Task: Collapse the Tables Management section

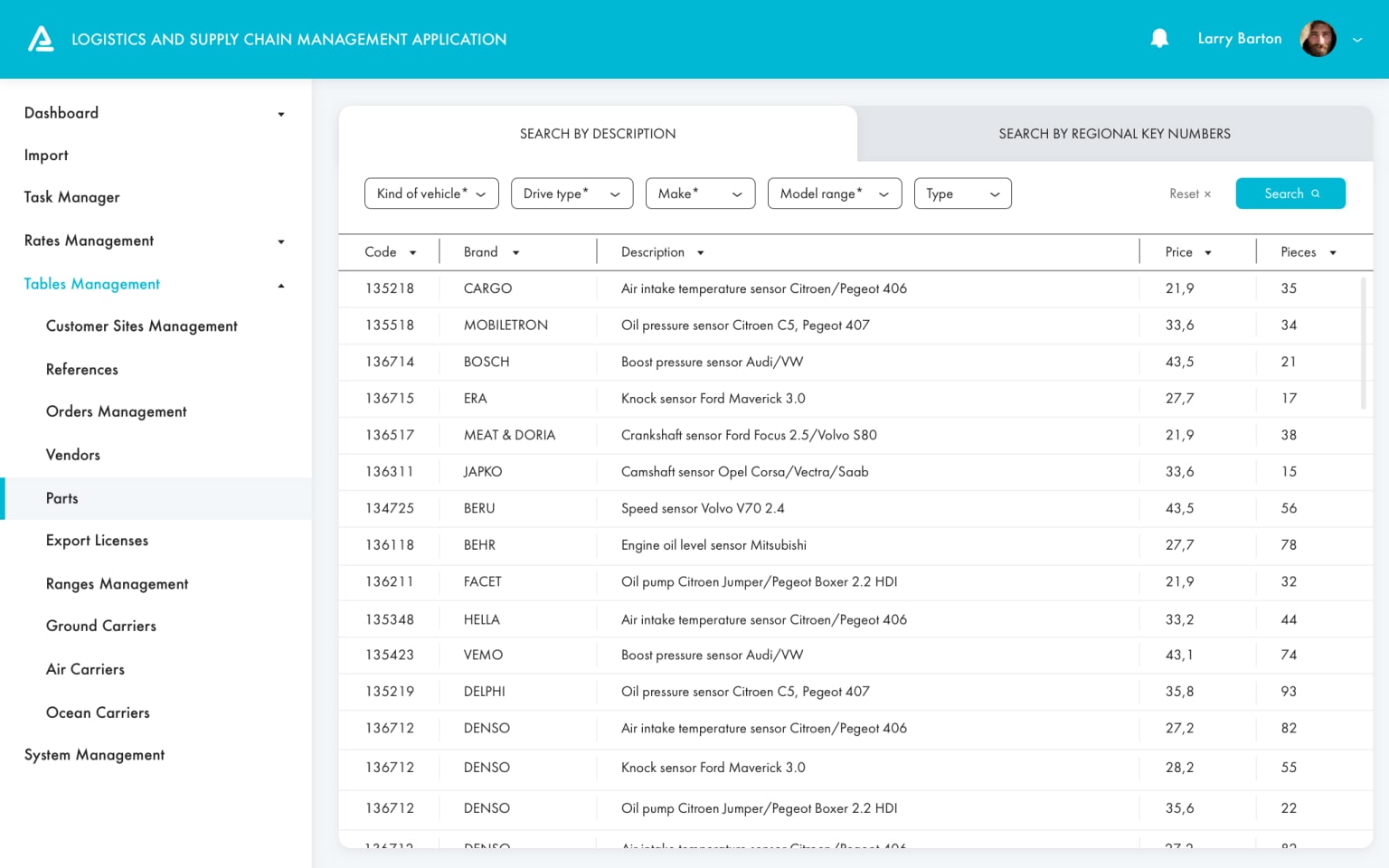Action: [x=281, y=285]
